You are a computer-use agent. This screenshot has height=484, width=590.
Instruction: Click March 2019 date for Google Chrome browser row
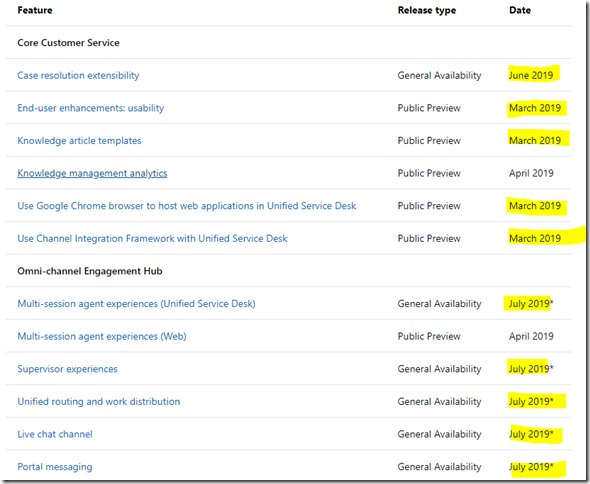535,206
